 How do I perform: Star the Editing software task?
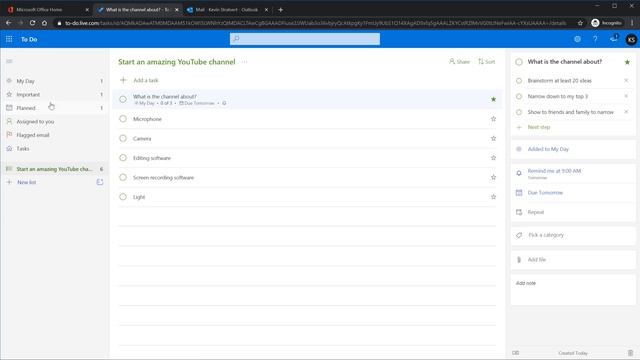[x=493, y=158]
